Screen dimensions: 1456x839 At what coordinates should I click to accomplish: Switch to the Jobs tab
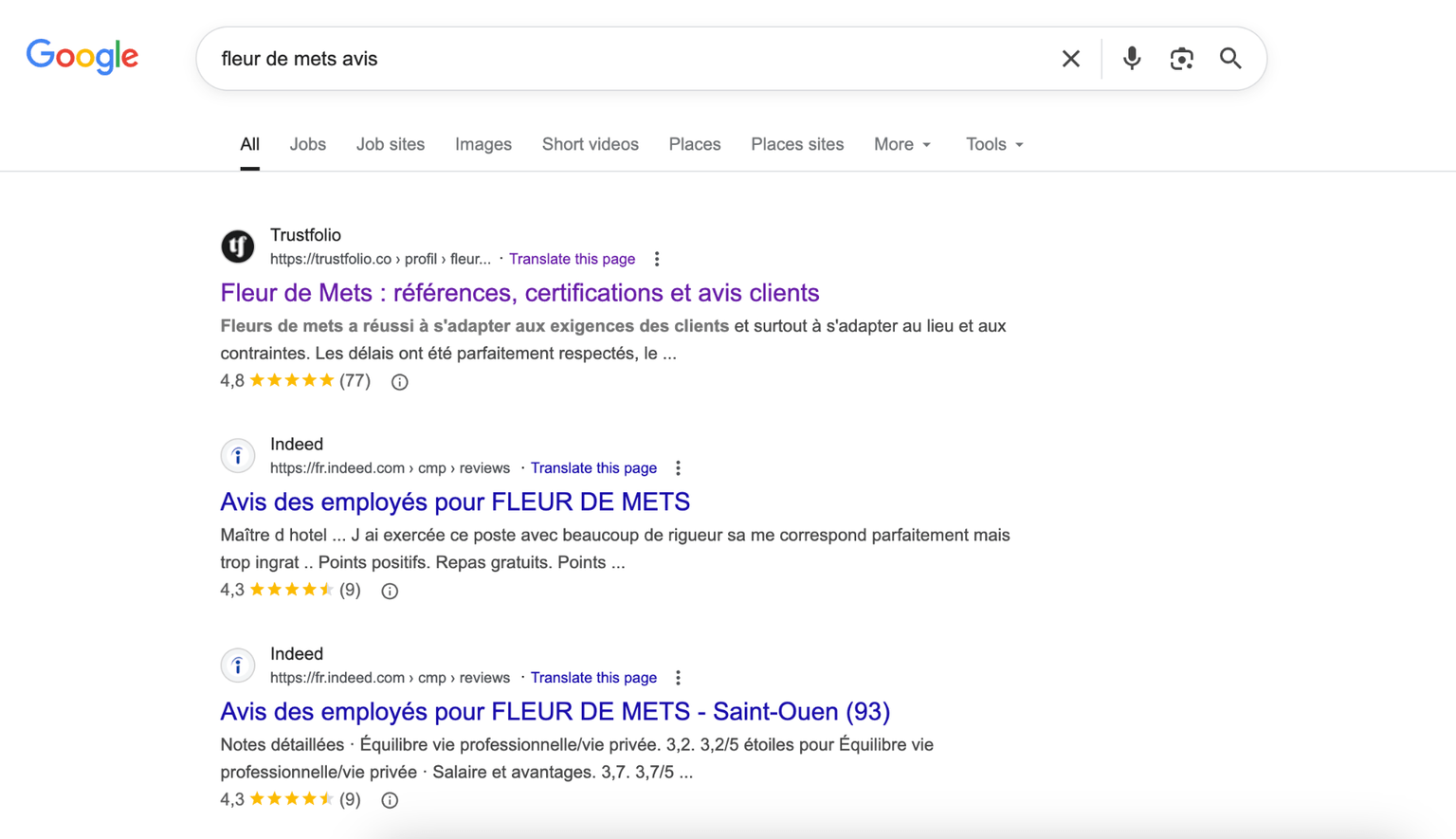click(308, 144)
